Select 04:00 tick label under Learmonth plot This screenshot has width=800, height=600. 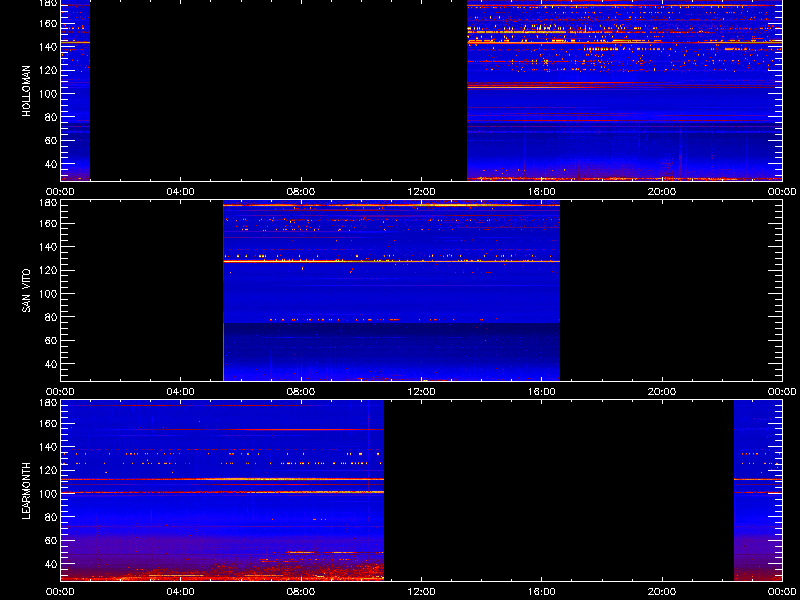(181, 592)
